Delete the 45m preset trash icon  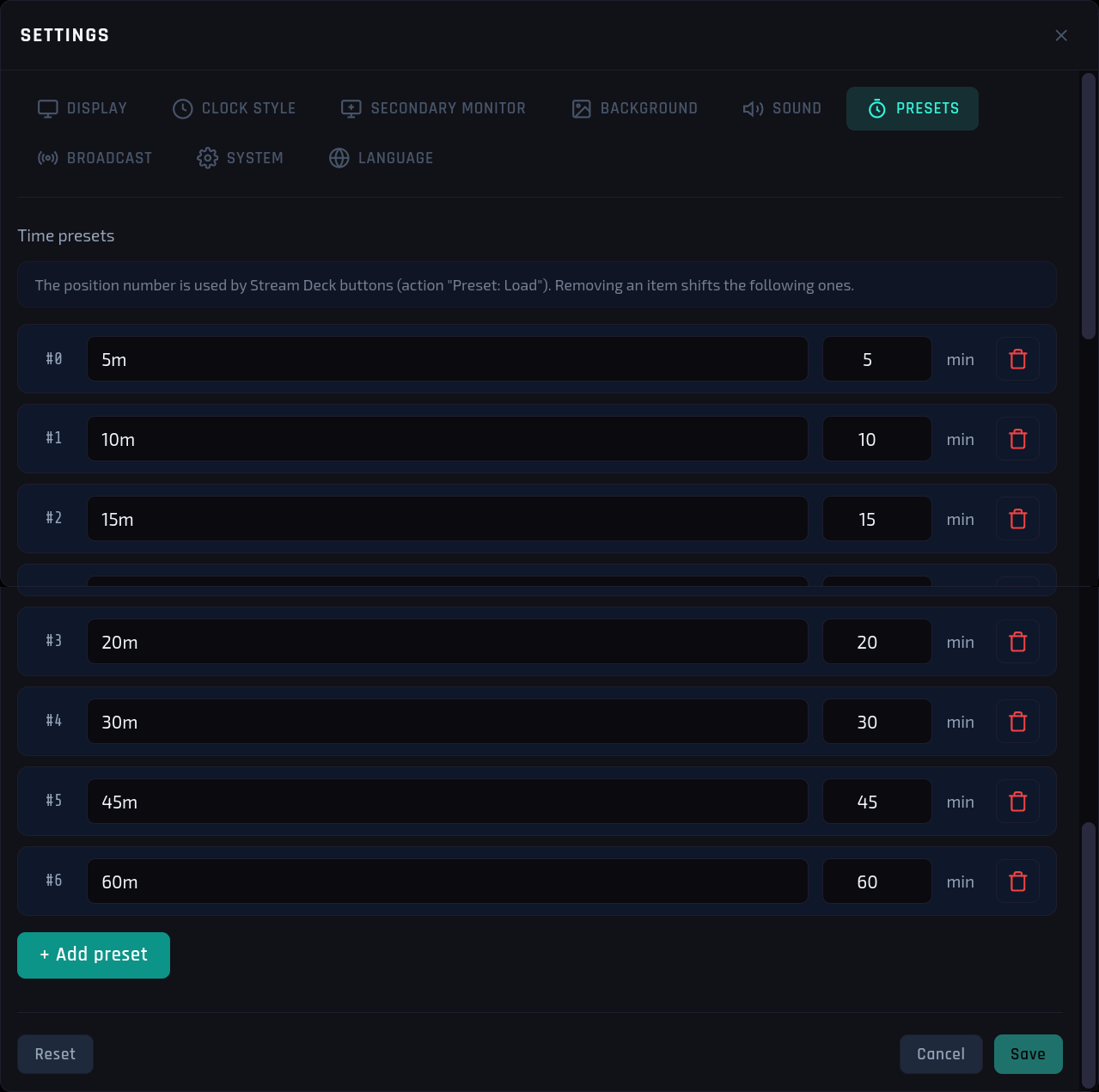pos(1017,802)
